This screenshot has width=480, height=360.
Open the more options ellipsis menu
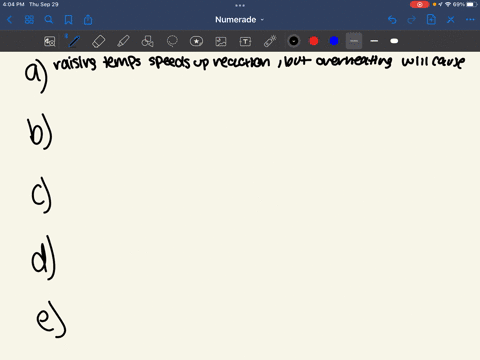pos(470,20)
